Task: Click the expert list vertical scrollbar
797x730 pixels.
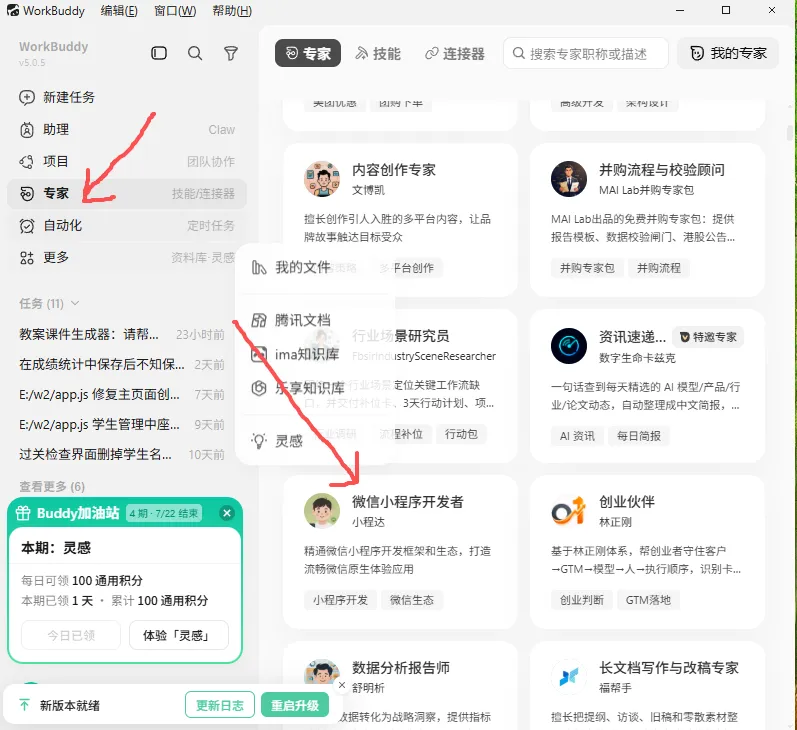Action: click(789, 132)
